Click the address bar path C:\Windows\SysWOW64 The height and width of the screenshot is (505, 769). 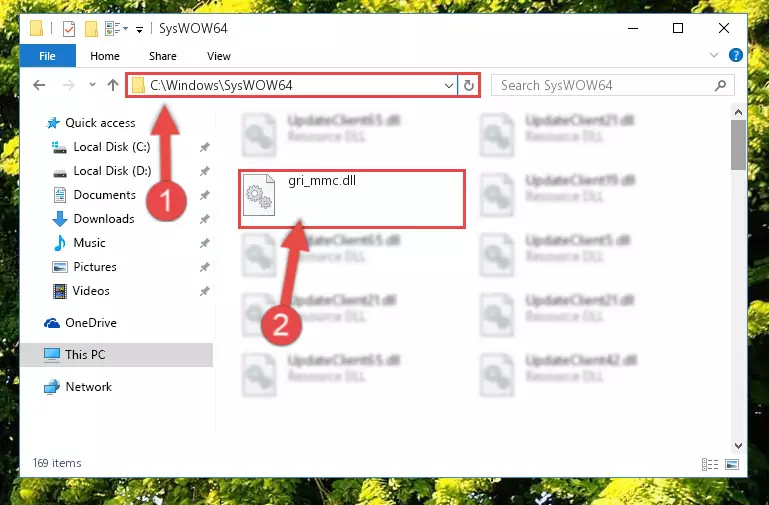[x=221, y=85]
